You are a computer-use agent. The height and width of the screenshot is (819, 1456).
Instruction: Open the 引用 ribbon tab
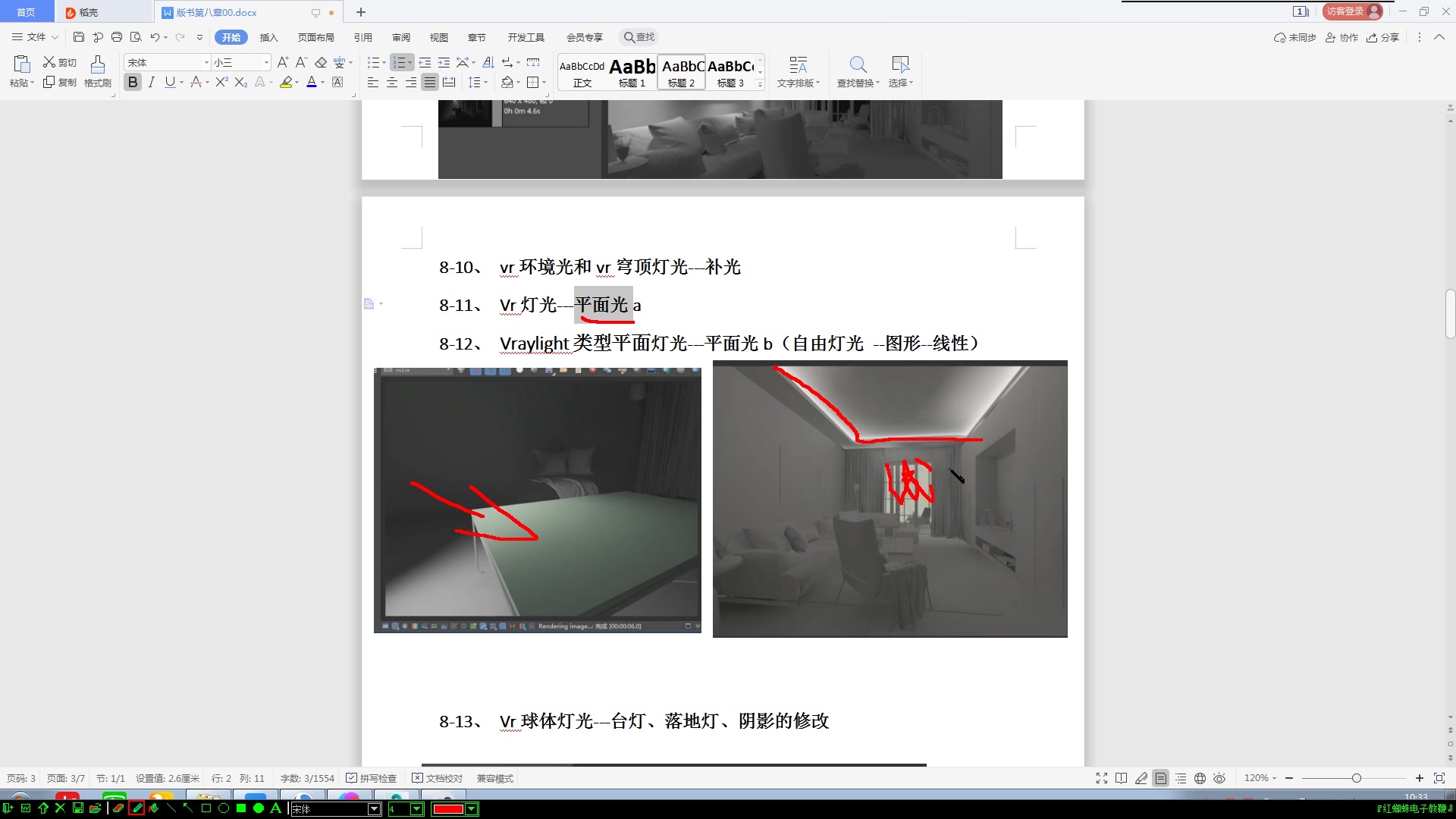point(362,37)
